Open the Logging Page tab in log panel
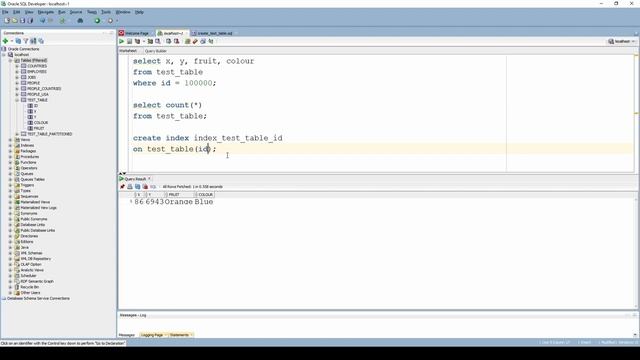This screenshot has width=640, height=360. [152, 335]
